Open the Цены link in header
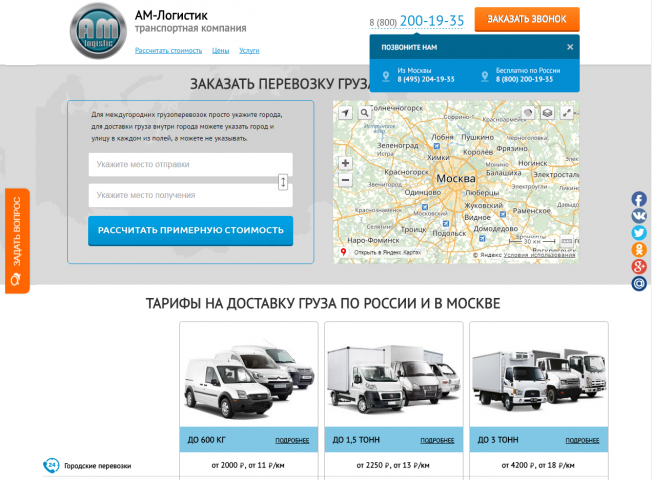Image resolution: width=652 pixels, height=480 pixels. [220, 50]
